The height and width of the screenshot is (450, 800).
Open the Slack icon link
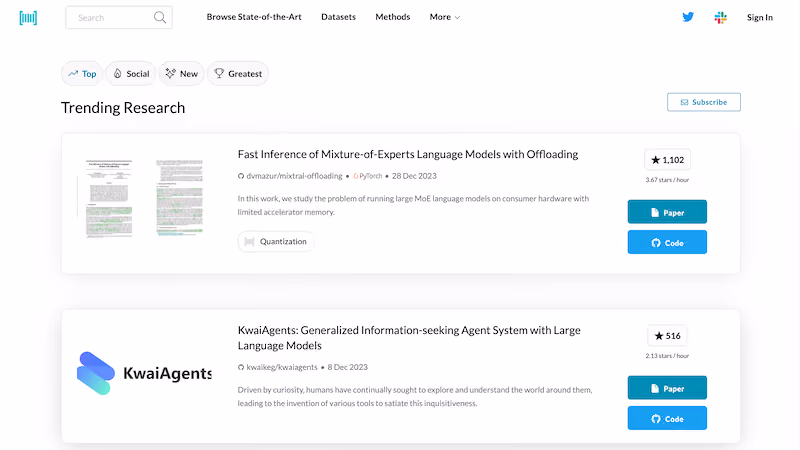tap(720, 18)
